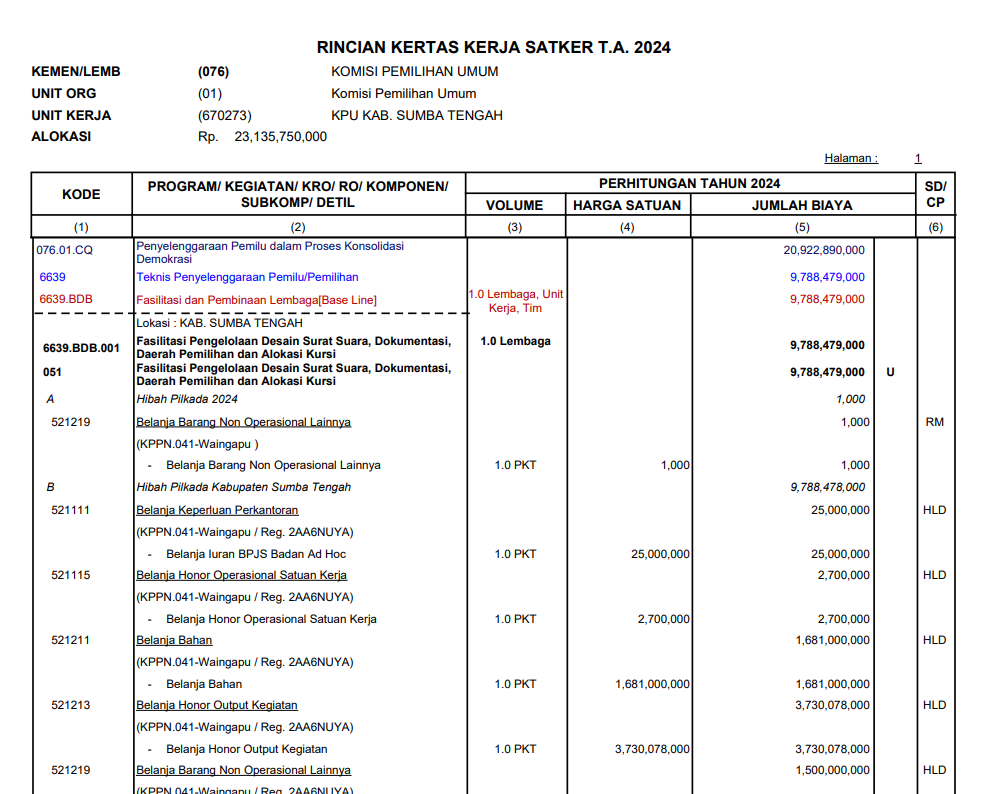Click the blue code 076.01.CQ
988x794 pixels.
pyautogui.click(x=64, y=251)
